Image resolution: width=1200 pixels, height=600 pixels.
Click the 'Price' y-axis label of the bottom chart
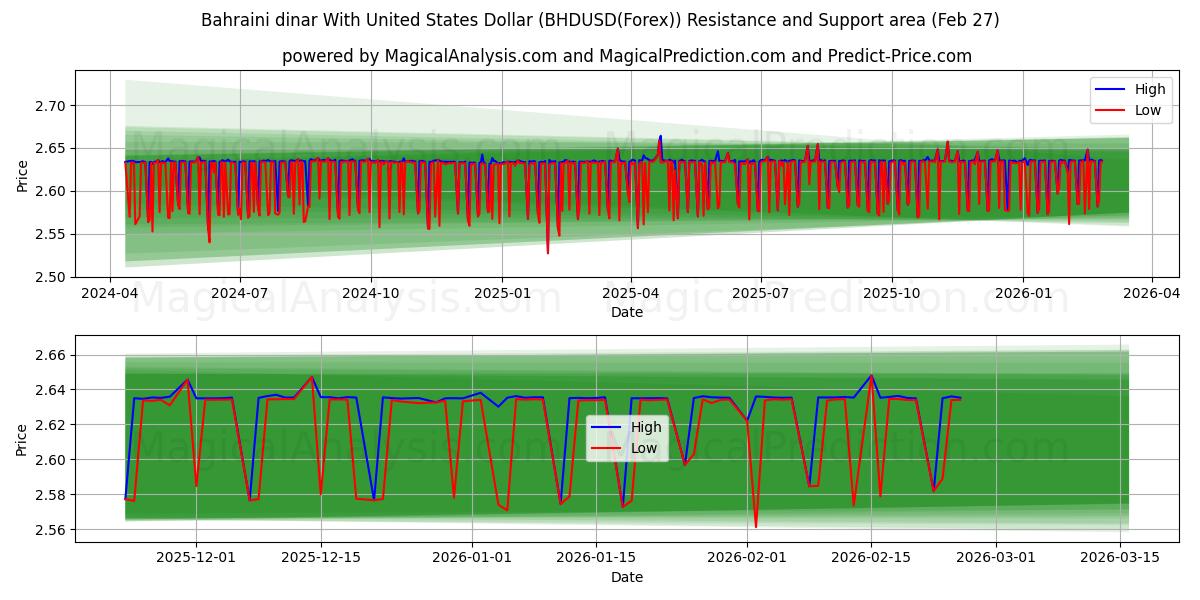tap(23, 438)
